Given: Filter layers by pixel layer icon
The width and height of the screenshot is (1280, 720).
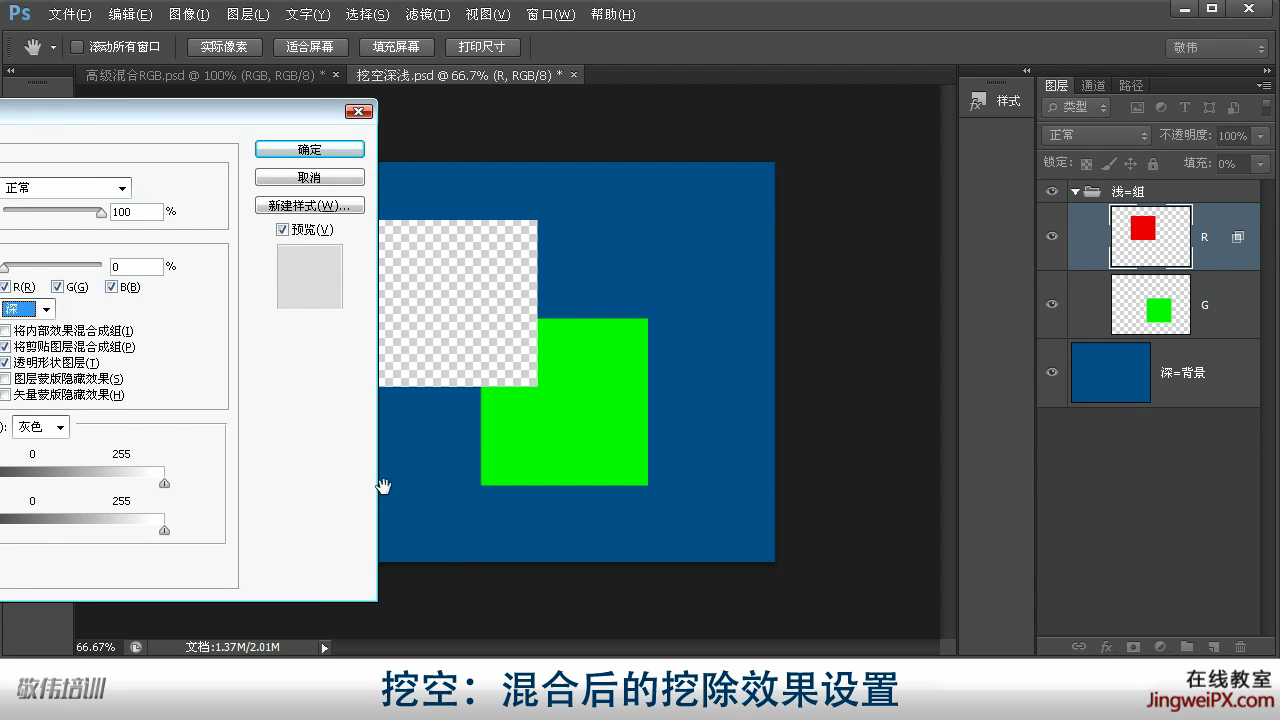Looking at the screenshot, I should click(x=1137, y=108).
